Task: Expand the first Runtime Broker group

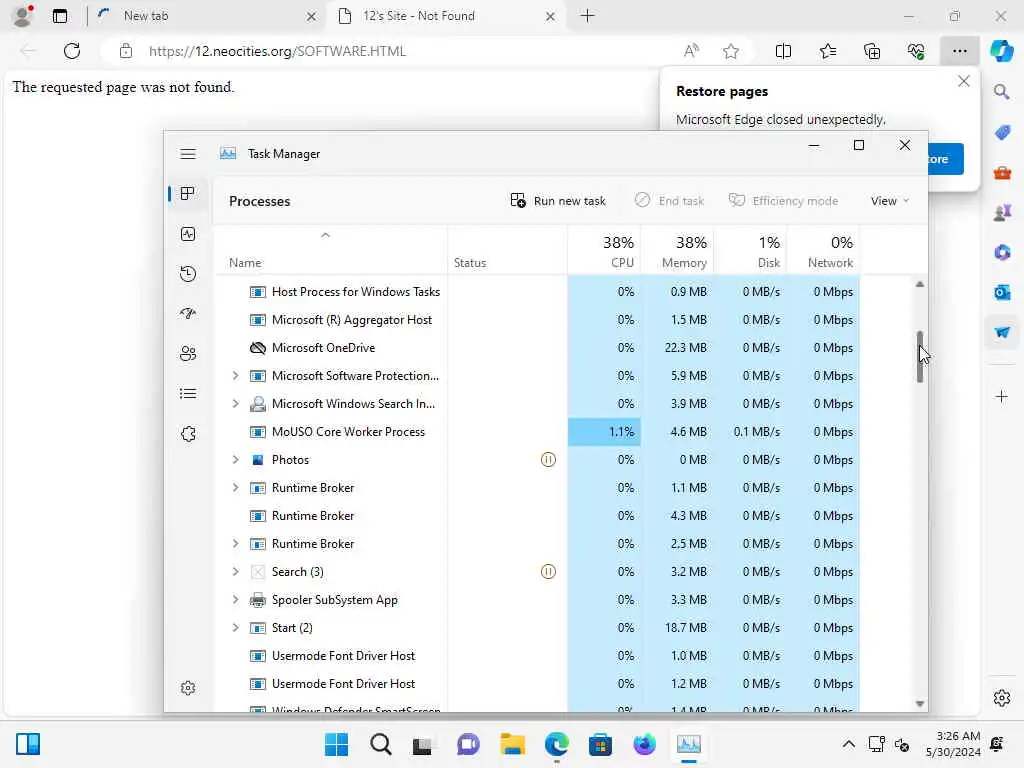Action: click(x=235, y=488)
